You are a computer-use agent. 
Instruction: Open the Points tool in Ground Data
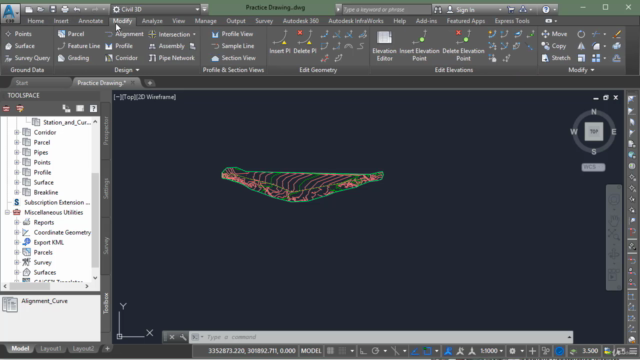[18, 34]
